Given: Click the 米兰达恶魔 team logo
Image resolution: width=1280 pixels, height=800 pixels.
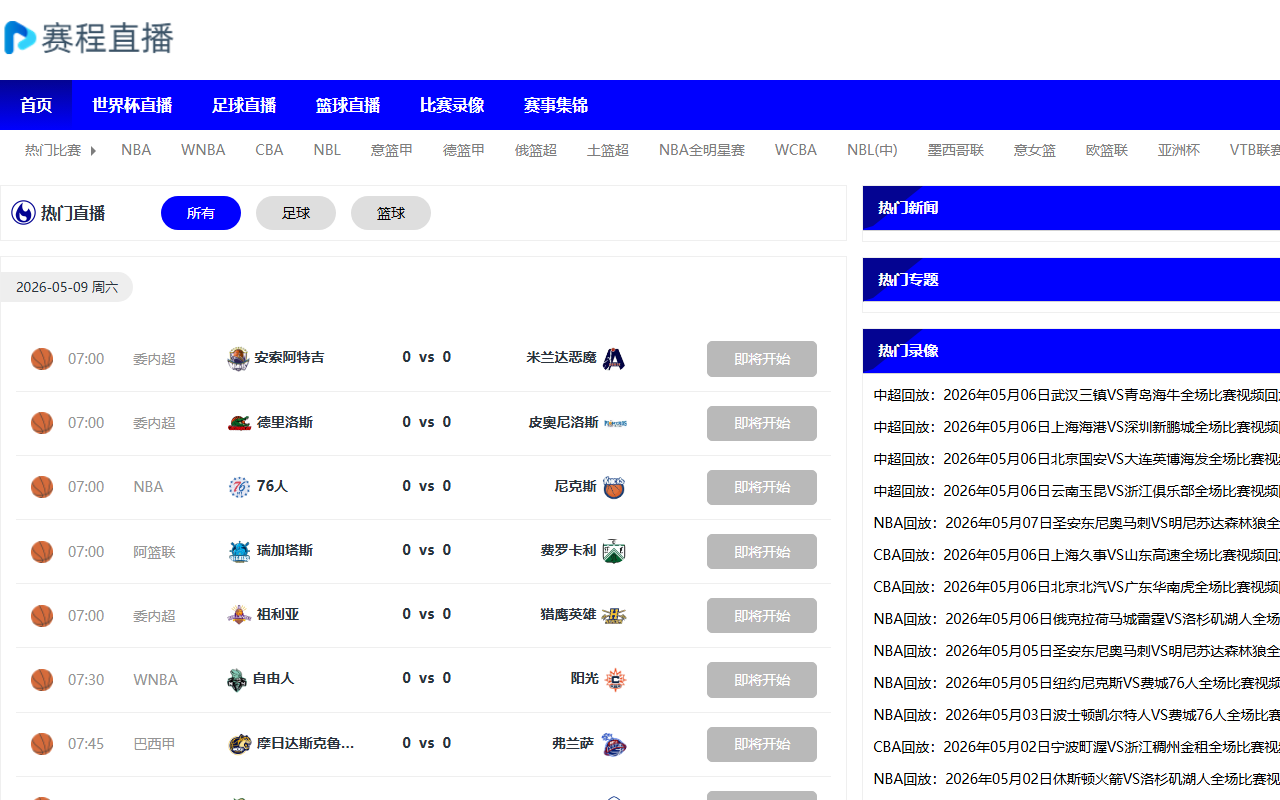Looking at the screenshot, I should (614, 359).
